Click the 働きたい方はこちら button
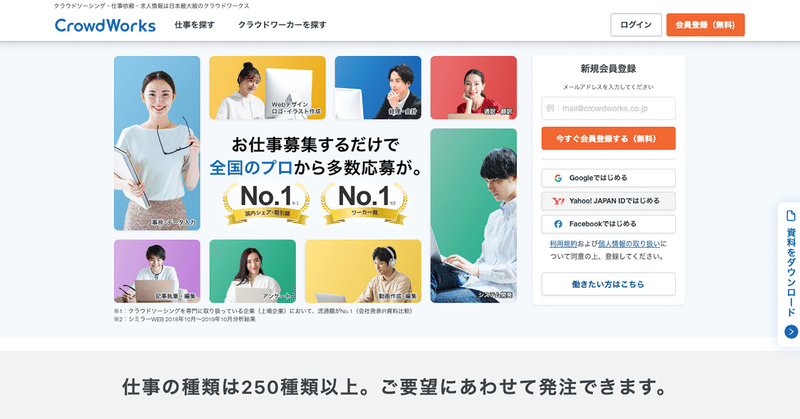Viewport: 800px width, 419px height. [x=608, y=284]
